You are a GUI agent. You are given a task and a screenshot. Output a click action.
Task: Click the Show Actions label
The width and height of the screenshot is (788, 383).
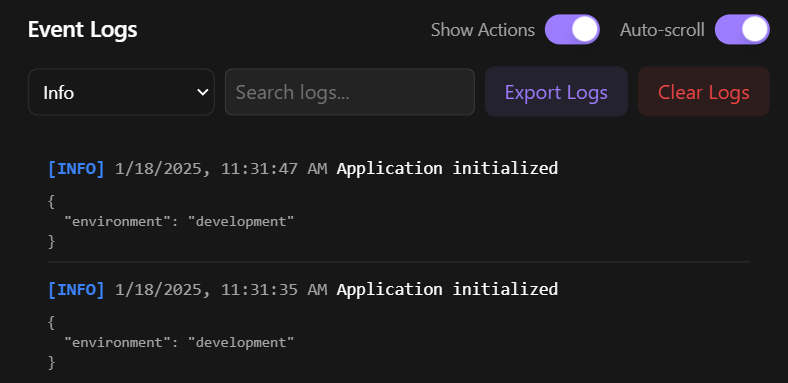click(x=483, y=30)
